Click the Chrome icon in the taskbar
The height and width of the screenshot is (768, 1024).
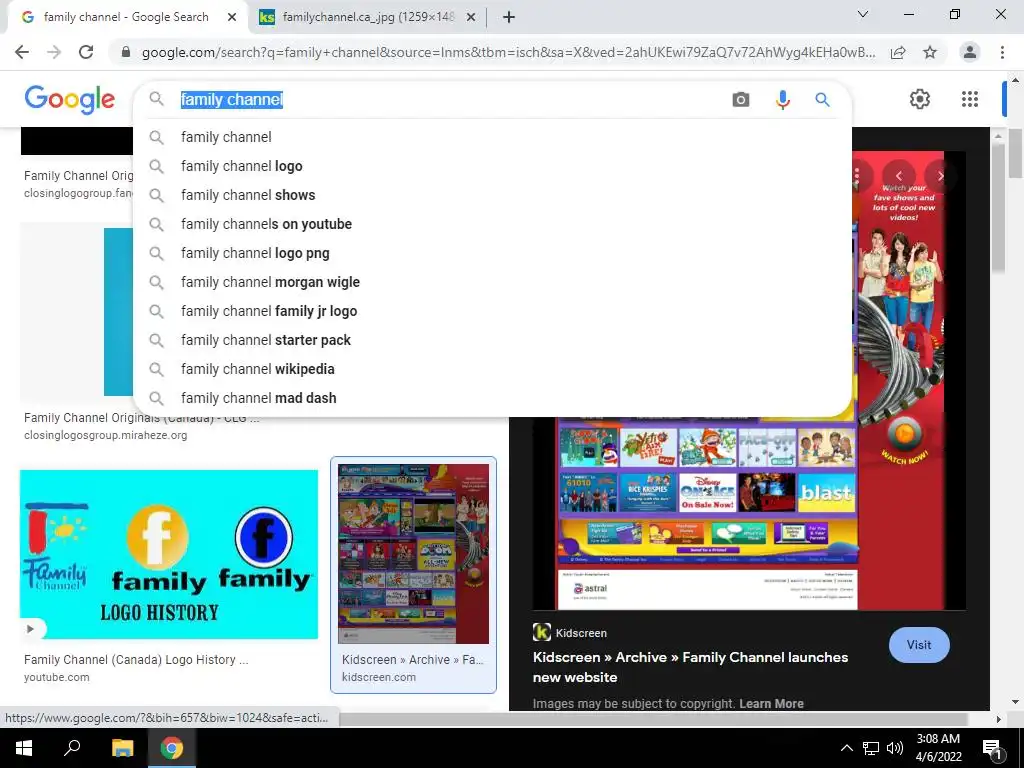tap(172, 748)
